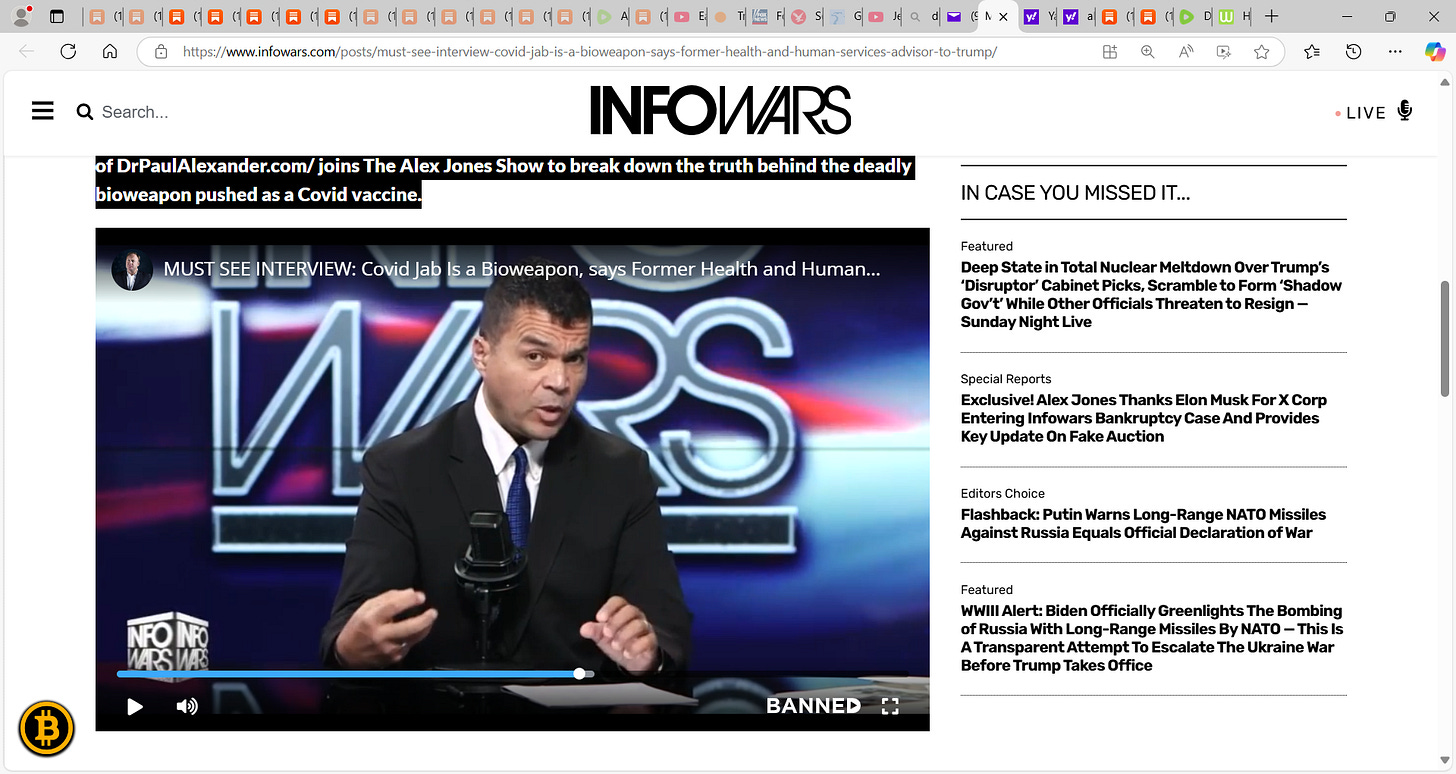The image size is (1456, 774).
Task: Launch Copilot from the toolbar
Action: click(x=1435, y=52)
